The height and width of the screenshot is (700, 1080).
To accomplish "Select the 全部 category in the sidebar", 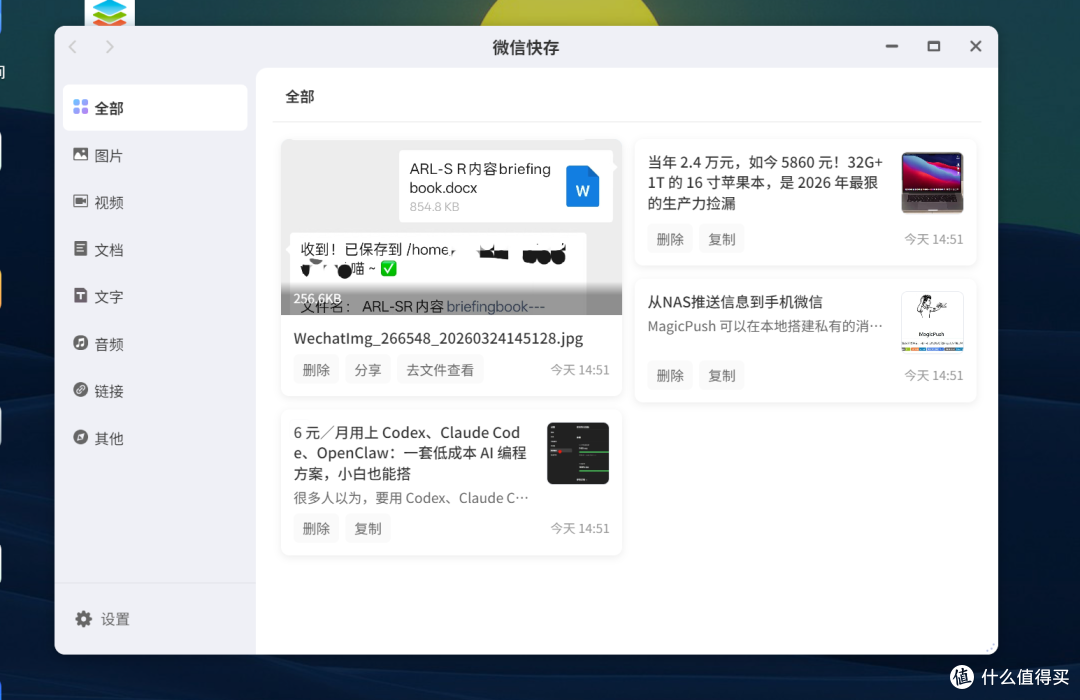I will coord(155,108).
